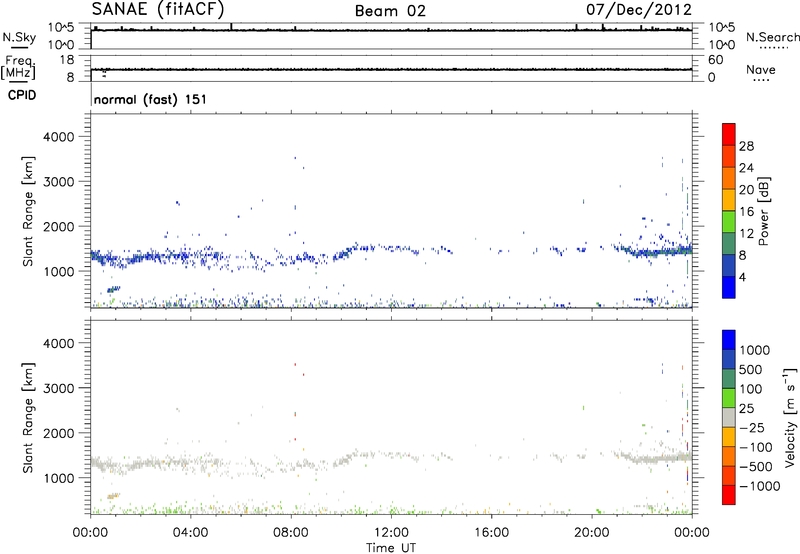This screenshot has width=800, height=554.
Task: Click the "Power [dB]" colorbar title
Action: (763, 211)
